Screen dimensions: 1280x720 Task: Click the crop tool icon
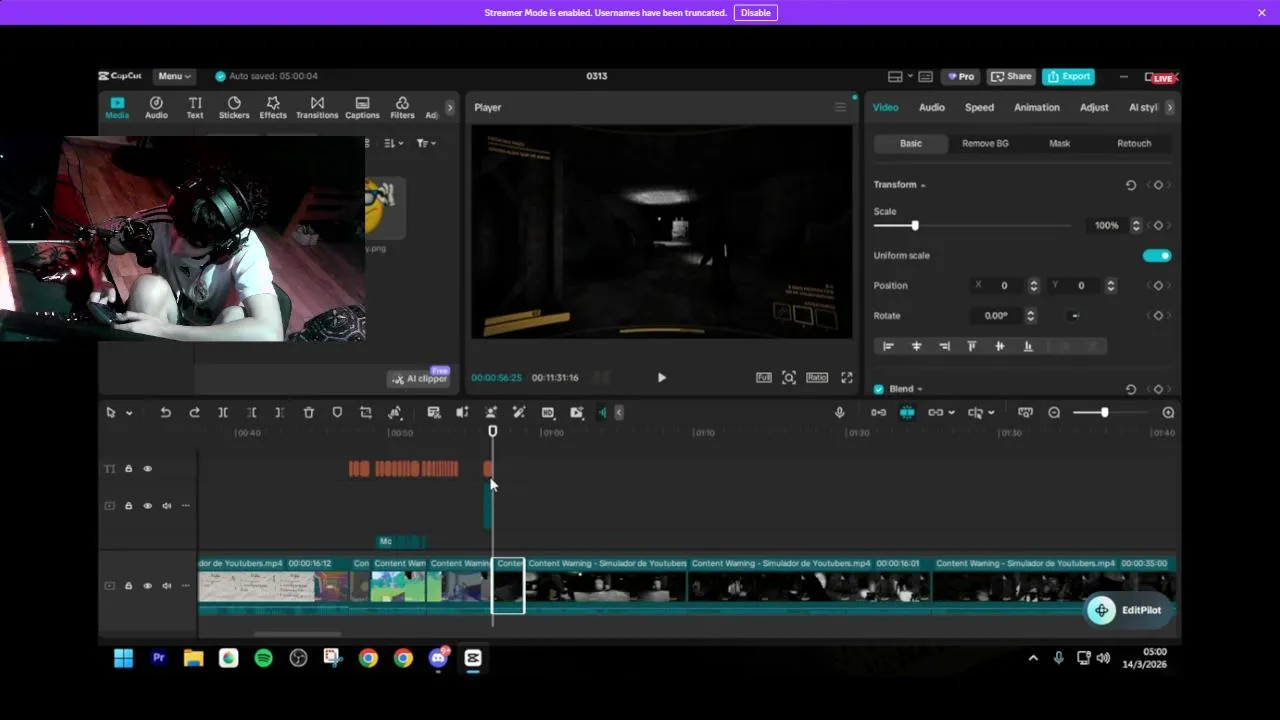tap(366, 413)
